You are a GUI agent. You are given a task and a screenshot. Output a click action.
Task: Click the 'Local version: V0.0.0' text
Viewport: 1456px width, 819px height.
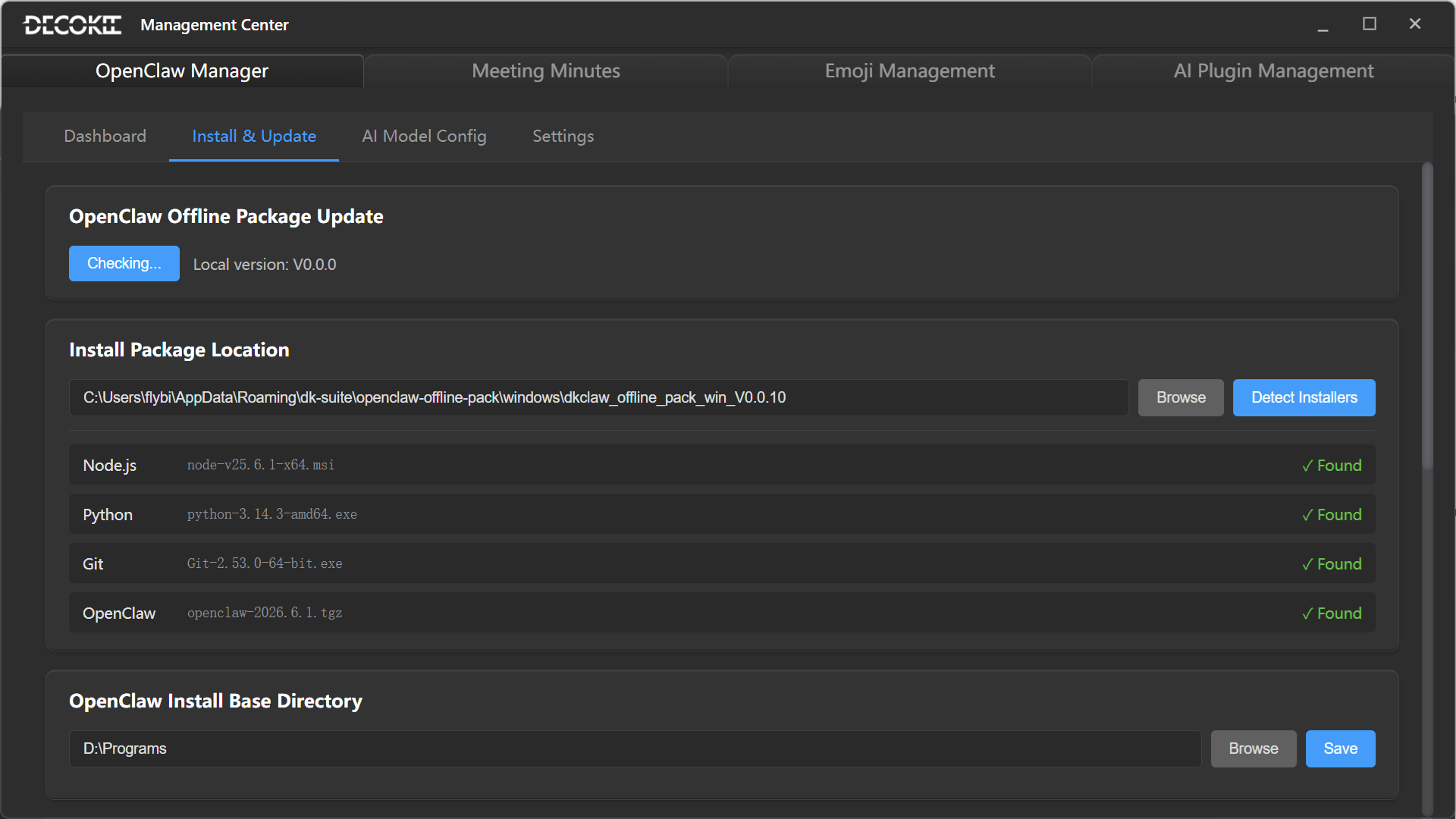(x=265, y=265)
